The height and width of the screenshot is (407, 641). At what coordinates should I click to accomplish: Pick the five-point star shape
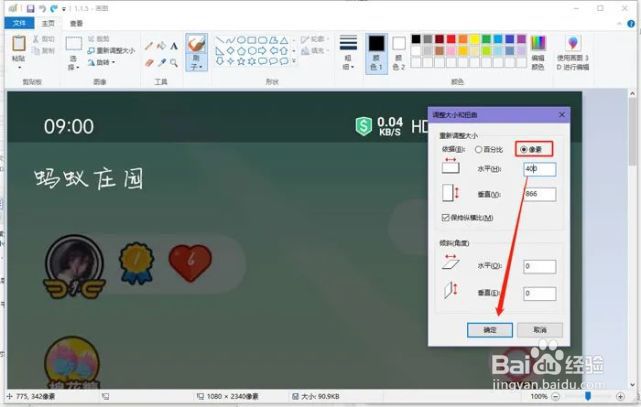(x=241, y=61)
